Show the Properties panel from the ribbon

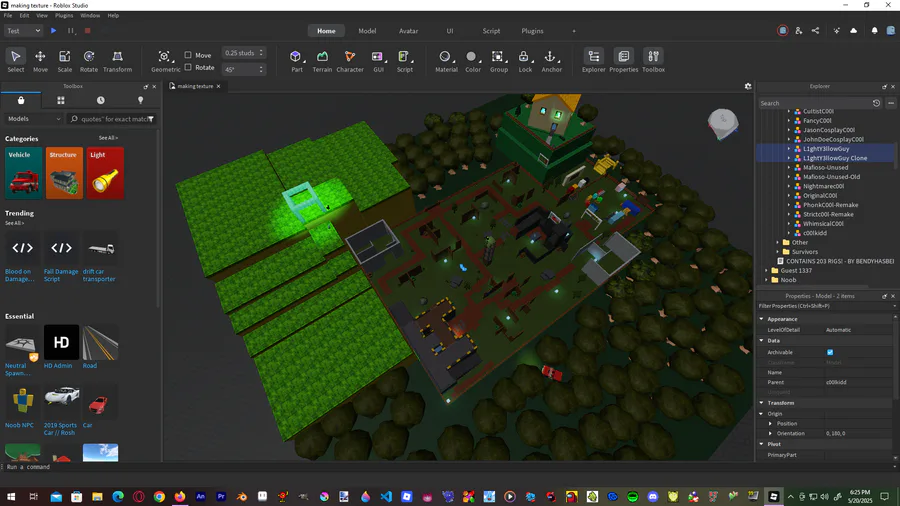point(623,60)
